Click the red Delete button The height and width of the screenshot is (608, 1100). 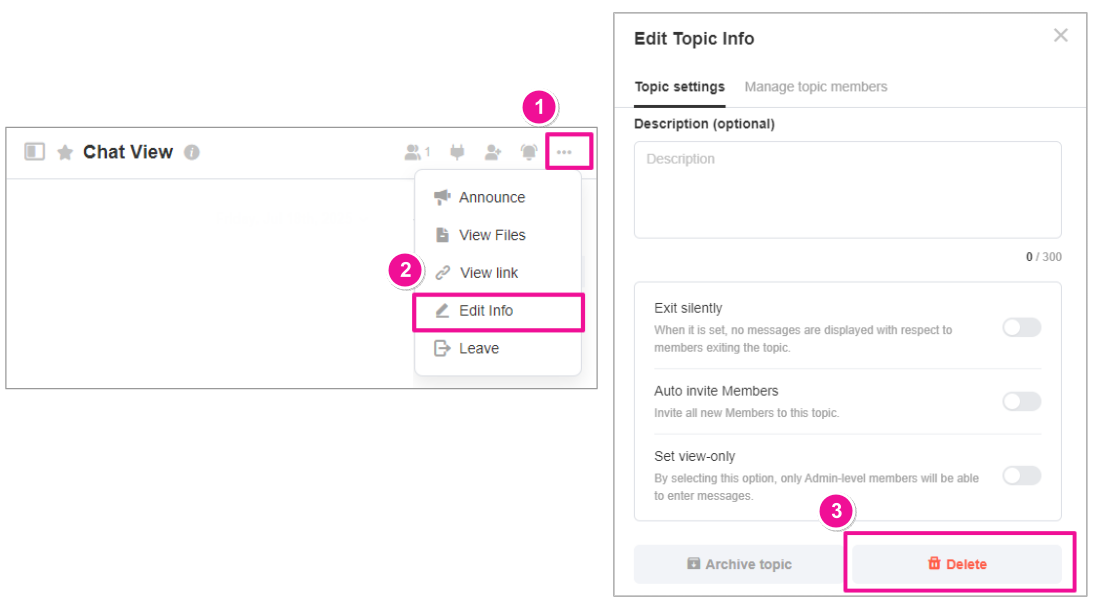pyautogui.click(x=957, y=564)
